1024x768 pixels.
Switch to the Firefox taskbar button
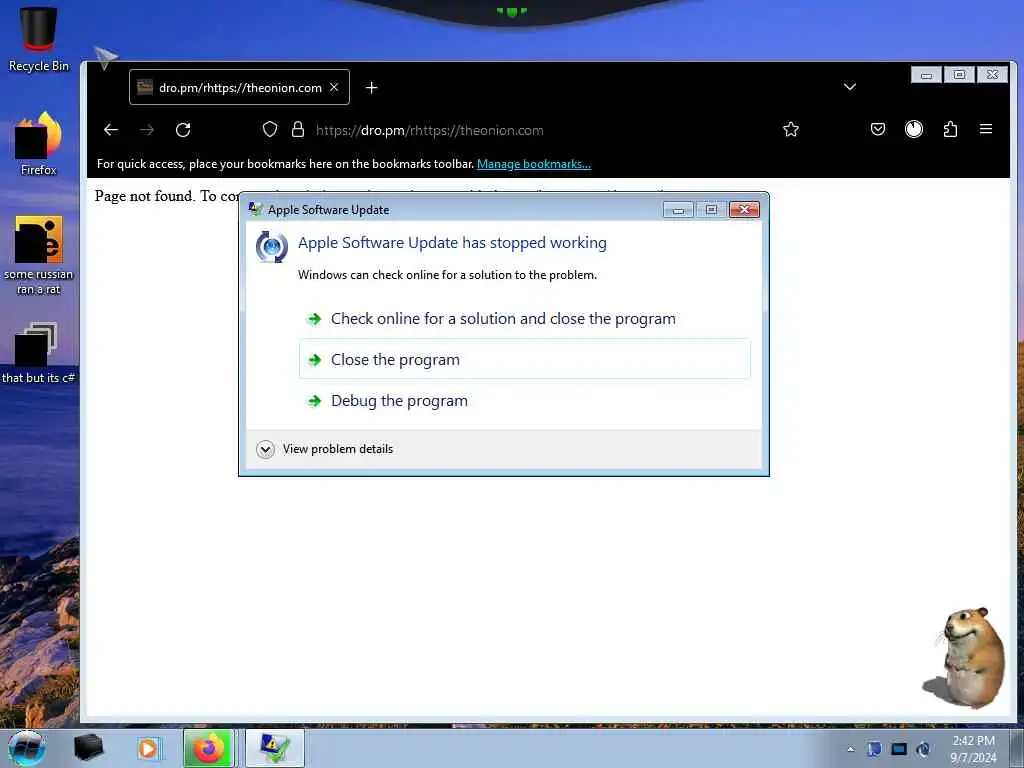pos(208,748)
